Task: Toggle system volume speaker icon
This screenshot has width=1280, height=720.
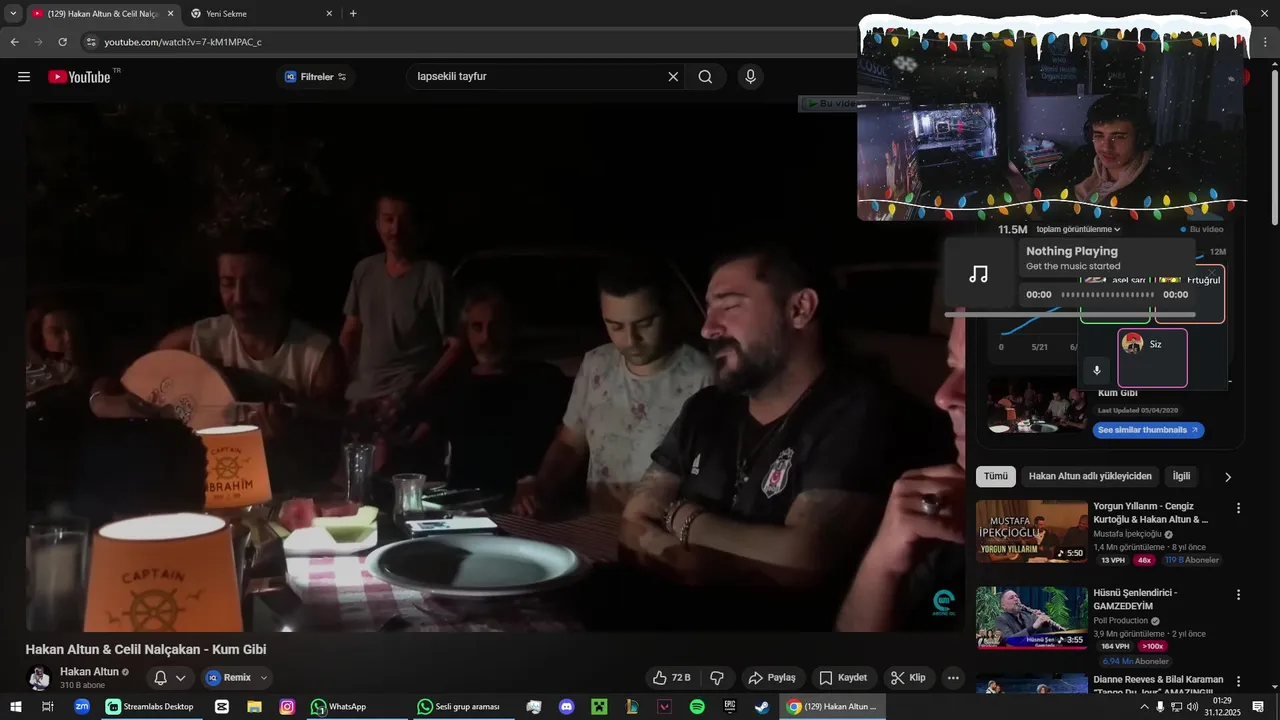Action: (x=1192, y=707)
